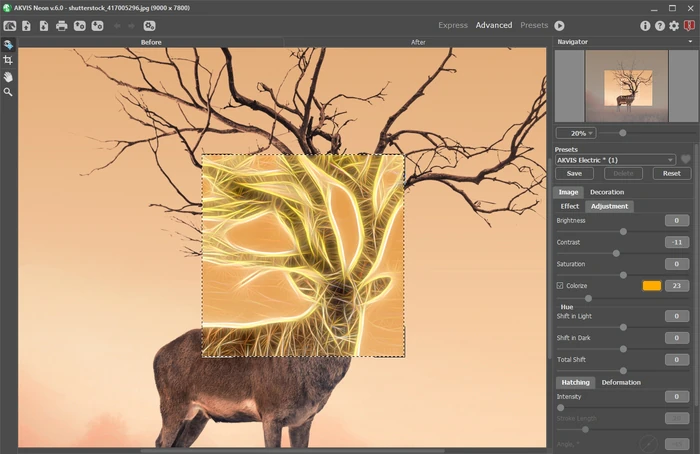Click the Export presets icon
Image resolution: width=700 pixels, height=454 pixels.
click(97, 26)
